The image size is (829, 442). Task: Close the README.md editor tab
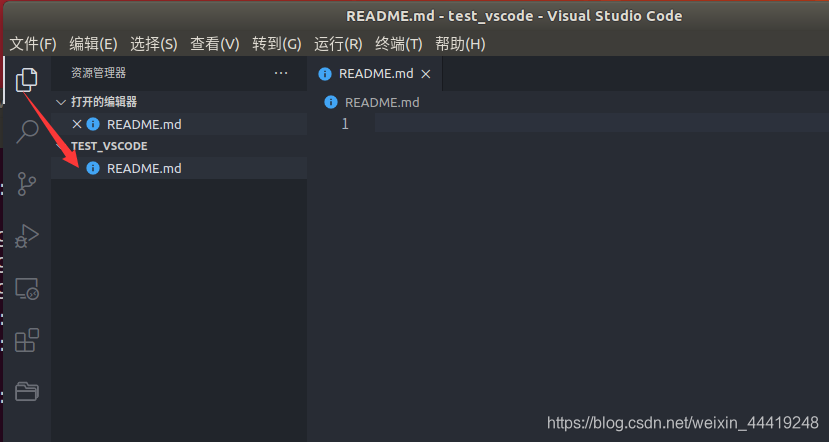[x=426, y=74]
